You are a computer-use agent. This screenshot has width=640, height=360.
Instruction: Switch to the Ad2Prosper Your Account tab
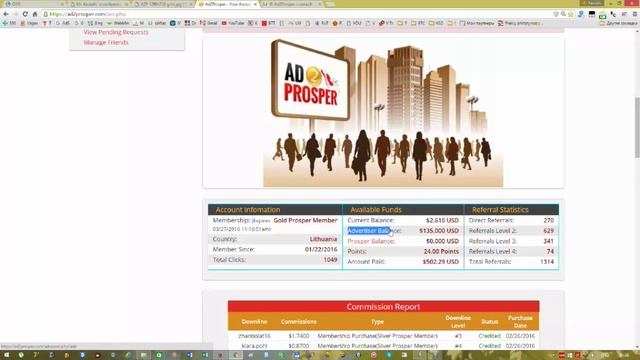(227, 4)
